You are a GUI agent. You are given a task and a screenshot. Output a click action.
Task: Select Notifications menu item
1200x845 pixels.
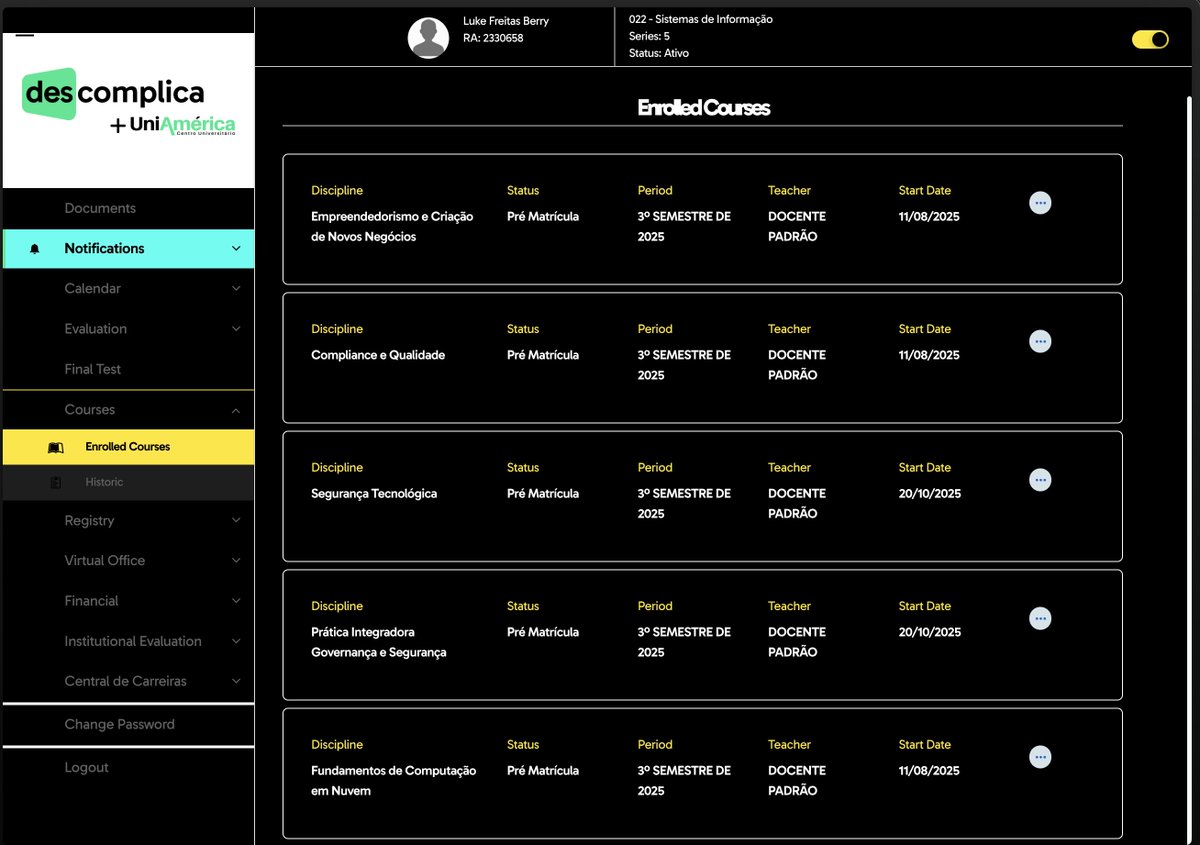(128, 249)
